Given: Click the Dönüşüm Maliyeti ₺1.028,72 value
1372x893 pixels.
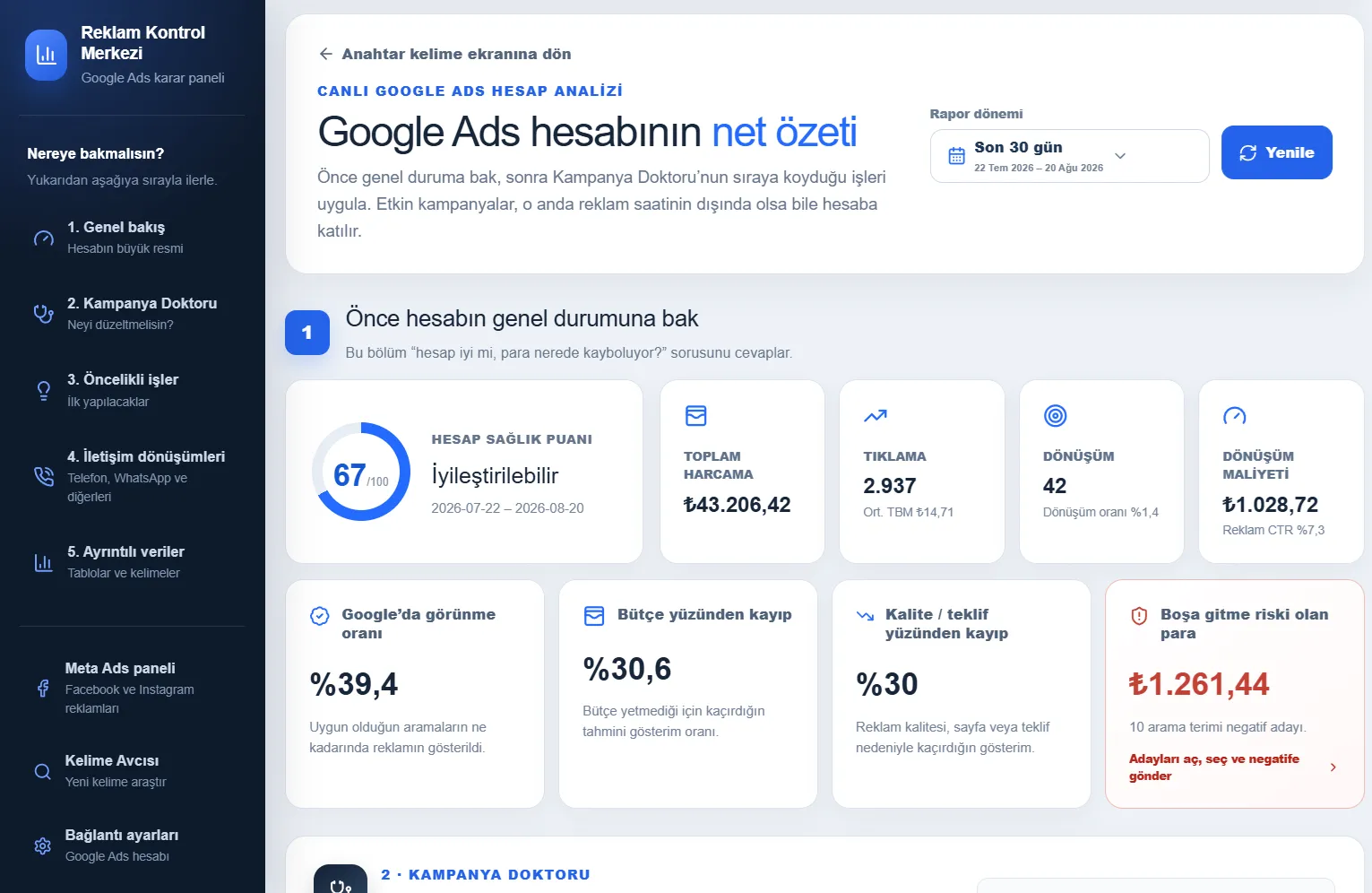Looking at the screenshot, I should [1270, 505].
